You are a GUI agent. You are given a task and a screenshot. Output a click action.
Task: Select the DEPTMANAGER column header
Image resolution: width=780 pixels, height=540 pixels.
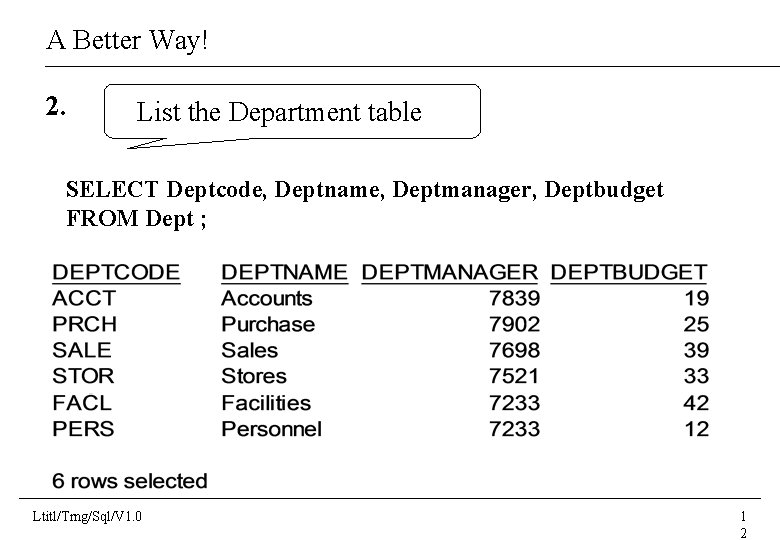coord(450,272)
